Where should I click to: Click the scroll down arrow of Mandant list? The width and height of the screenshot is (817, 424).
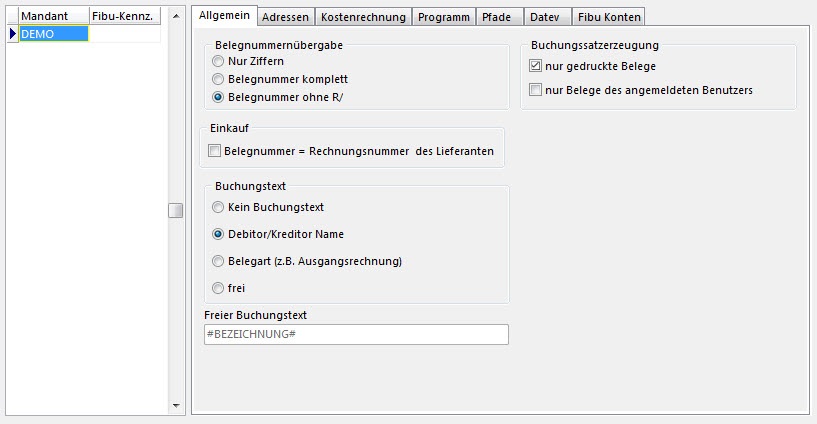pyautogui.click(x=177, y=406)
